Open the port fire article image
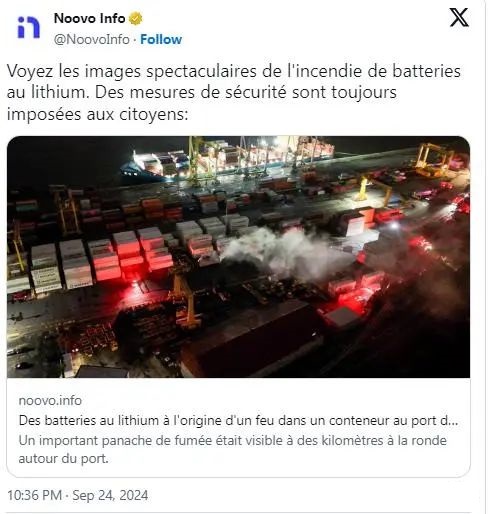Image resolution: width=488 pixels, height=514 pixels. click(238, 257)
